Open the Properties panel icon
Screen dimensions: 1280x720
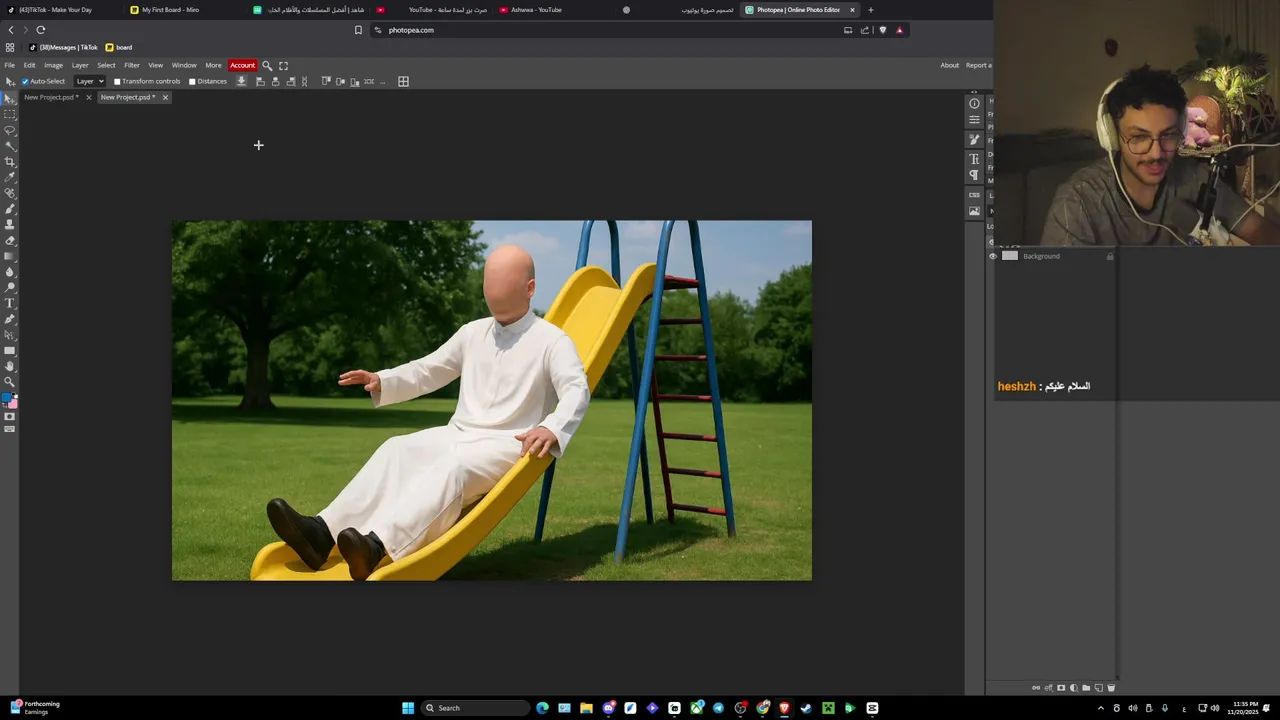[x=974, y=120]
